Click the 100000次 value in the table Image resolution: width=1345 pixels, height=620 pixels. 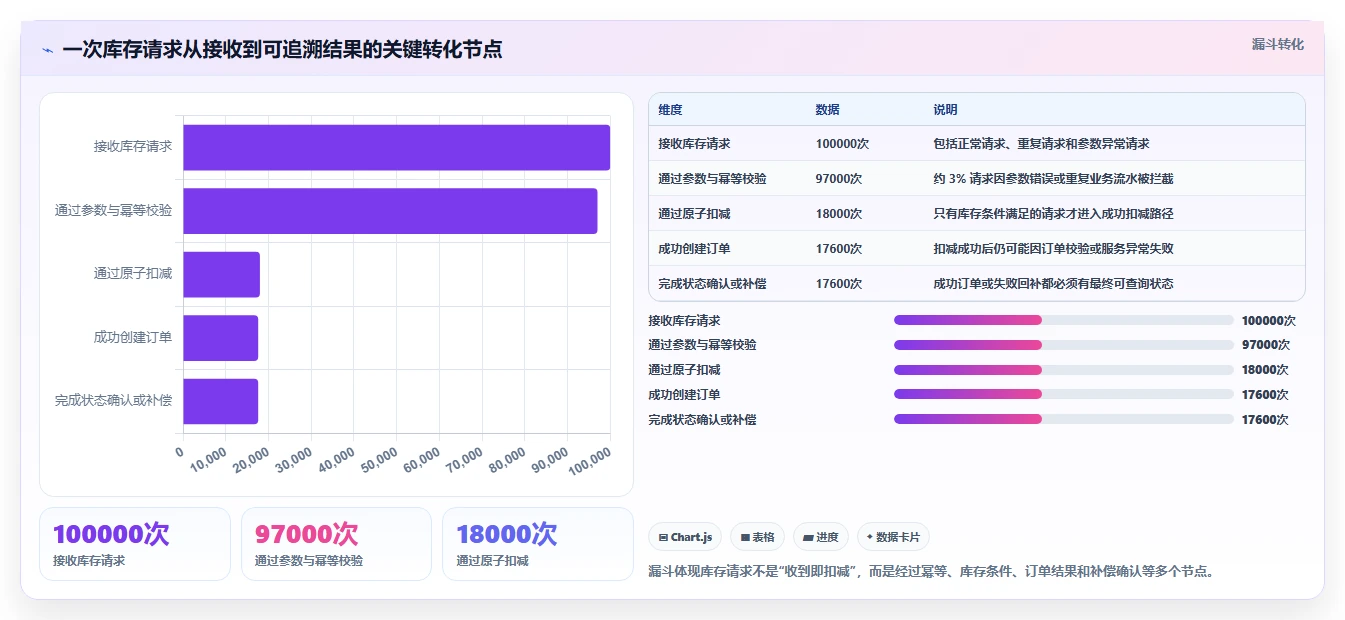[x=842, y=144]
